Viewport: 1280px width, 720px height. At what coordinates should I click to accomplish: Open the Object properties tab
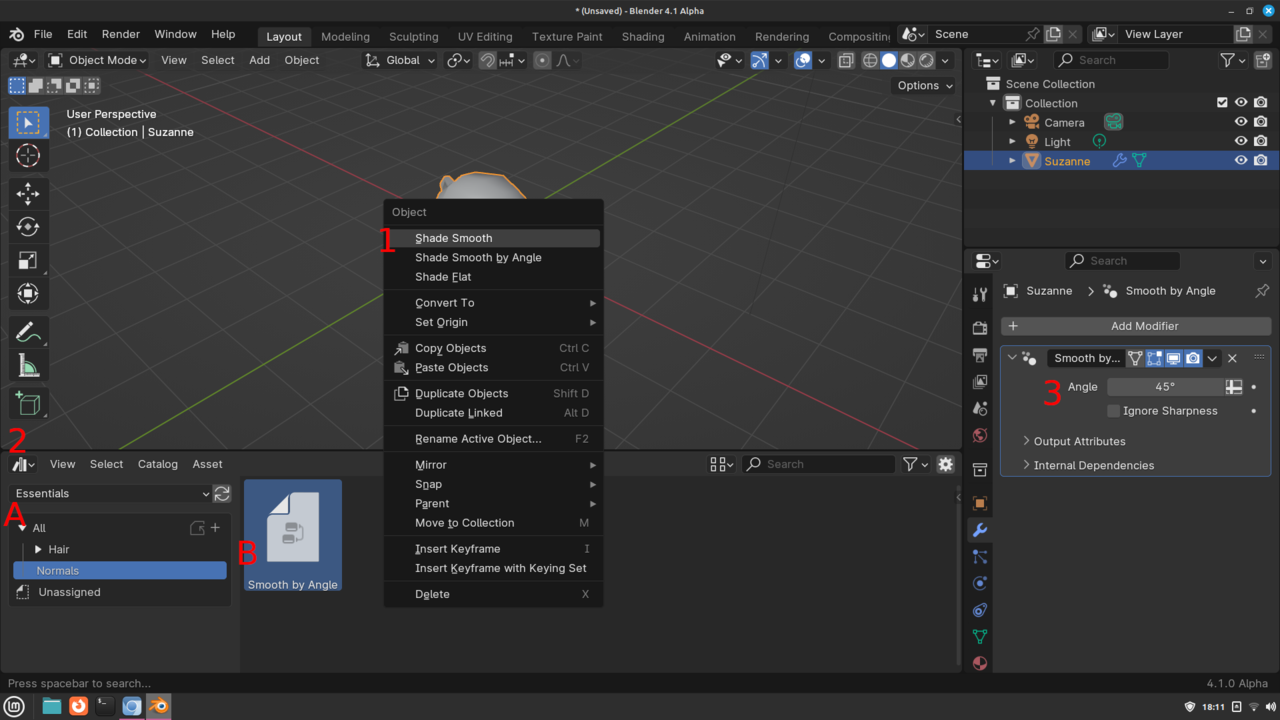(980, 503)
